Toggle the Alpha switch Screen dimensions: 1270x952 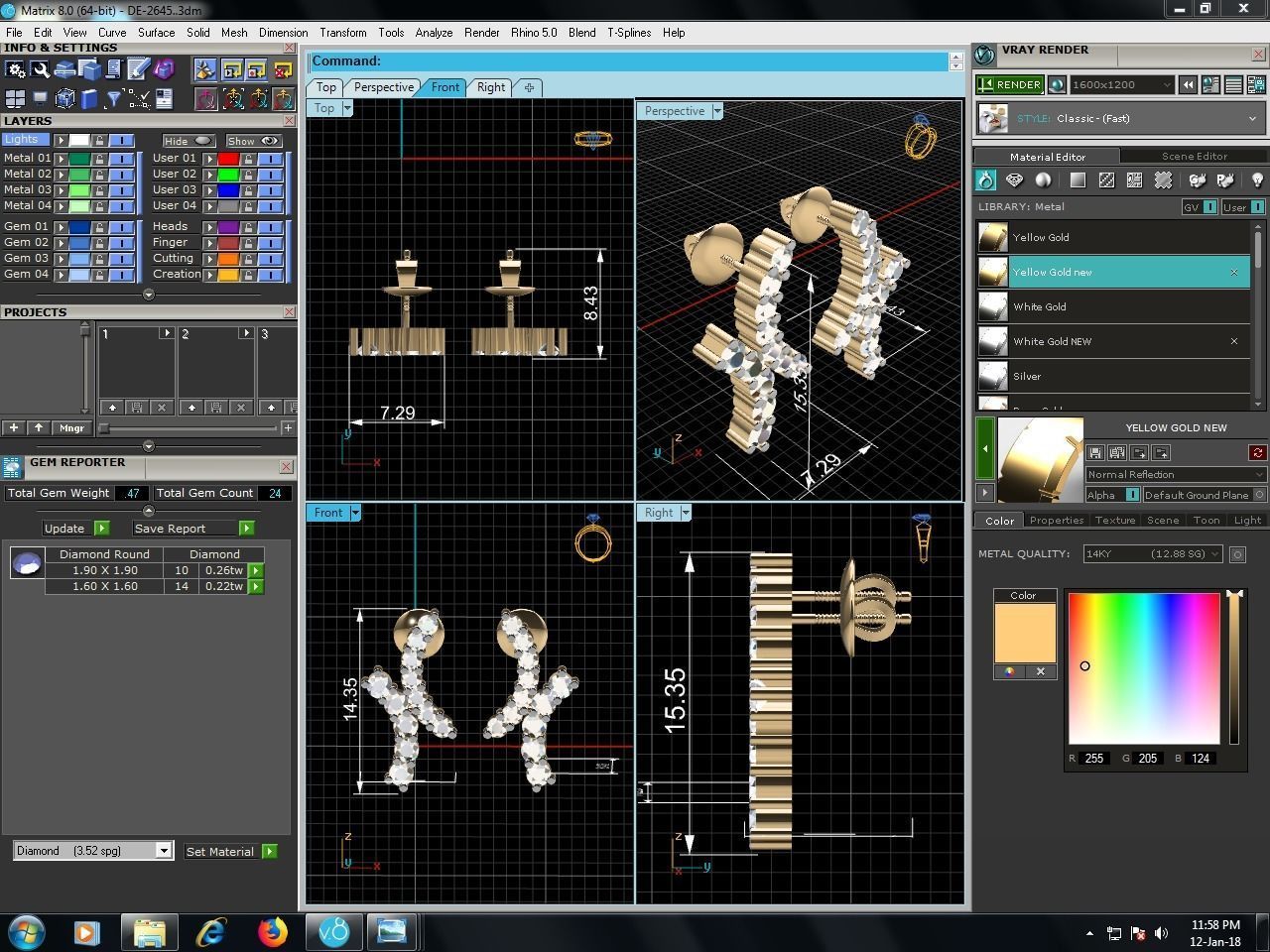pos(1112,495)
